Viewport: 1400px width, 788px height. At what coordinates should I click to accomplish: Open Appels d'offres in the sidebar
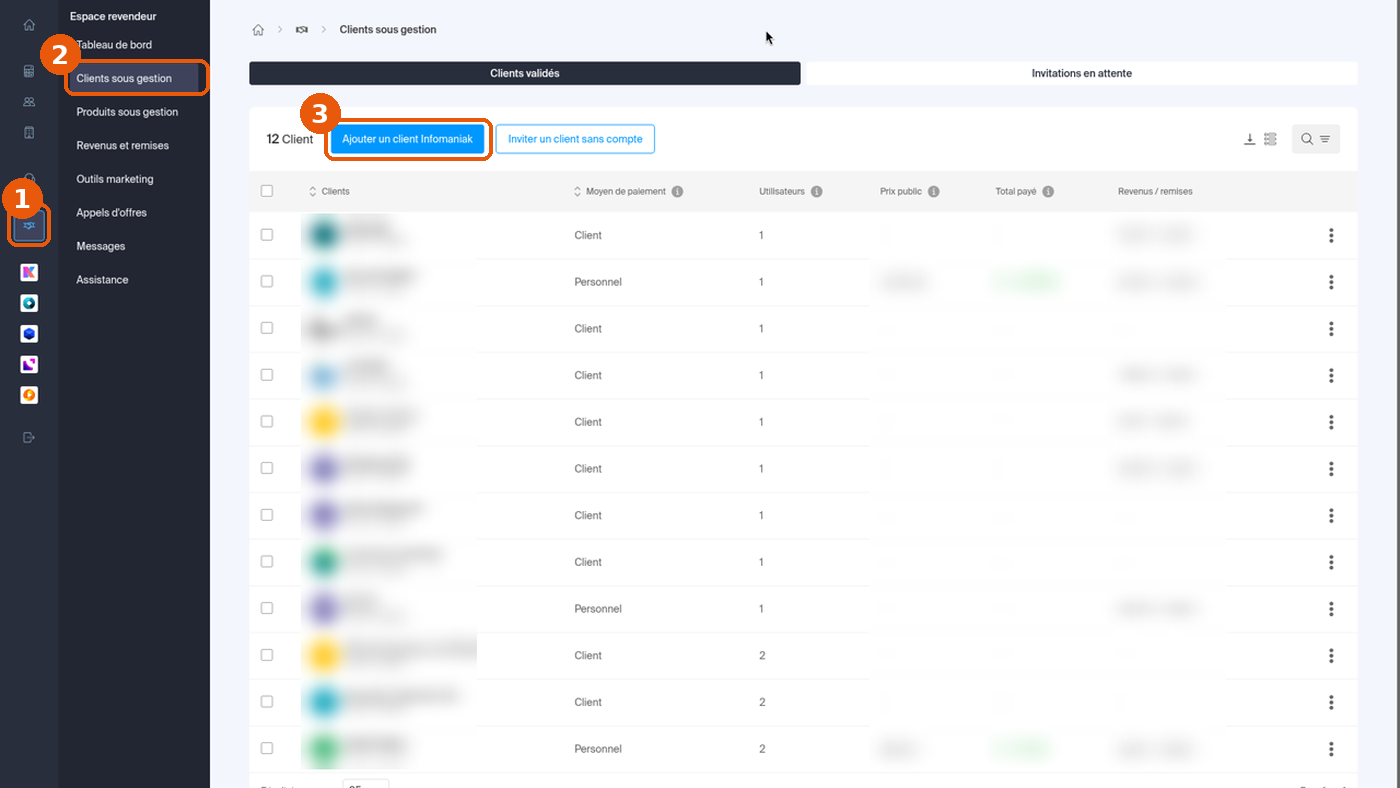point(111,213)
